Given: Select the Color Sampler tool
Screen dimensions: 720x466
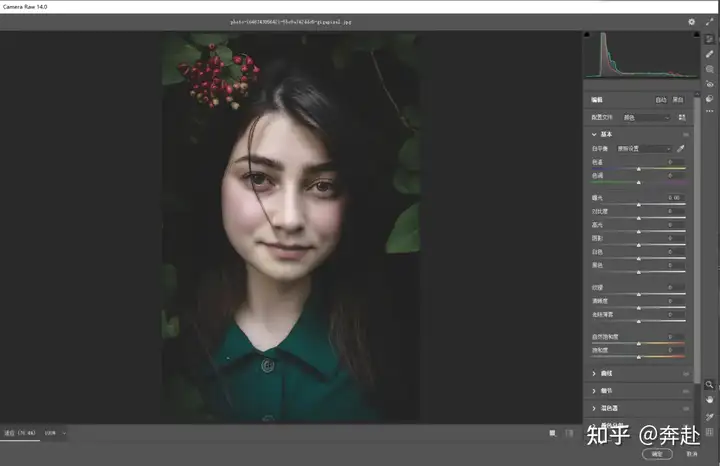Looking at the screenshot, I should [x=709, y=416].
